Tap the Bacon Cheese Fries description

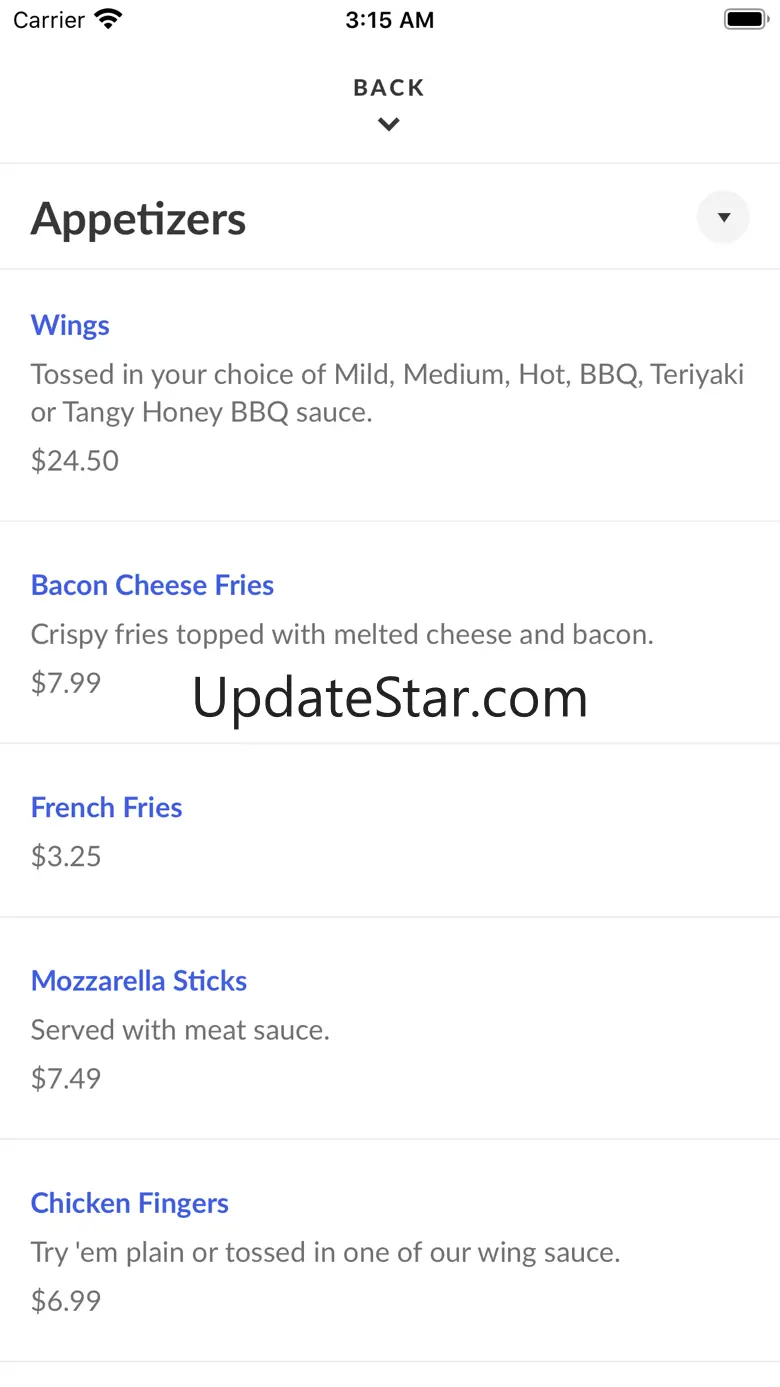pyautogui.click(x=342, y=634)
